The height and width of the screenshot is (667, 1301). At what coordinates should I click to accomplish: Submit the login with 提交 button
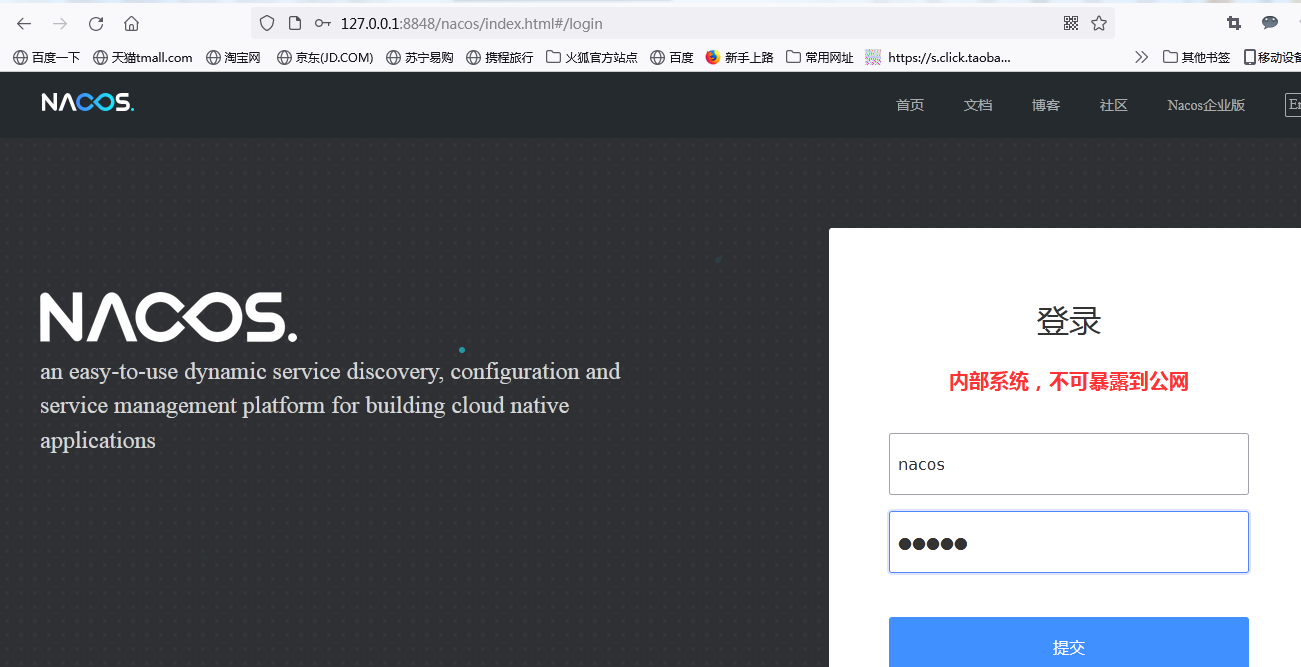tap(1069, 642)
